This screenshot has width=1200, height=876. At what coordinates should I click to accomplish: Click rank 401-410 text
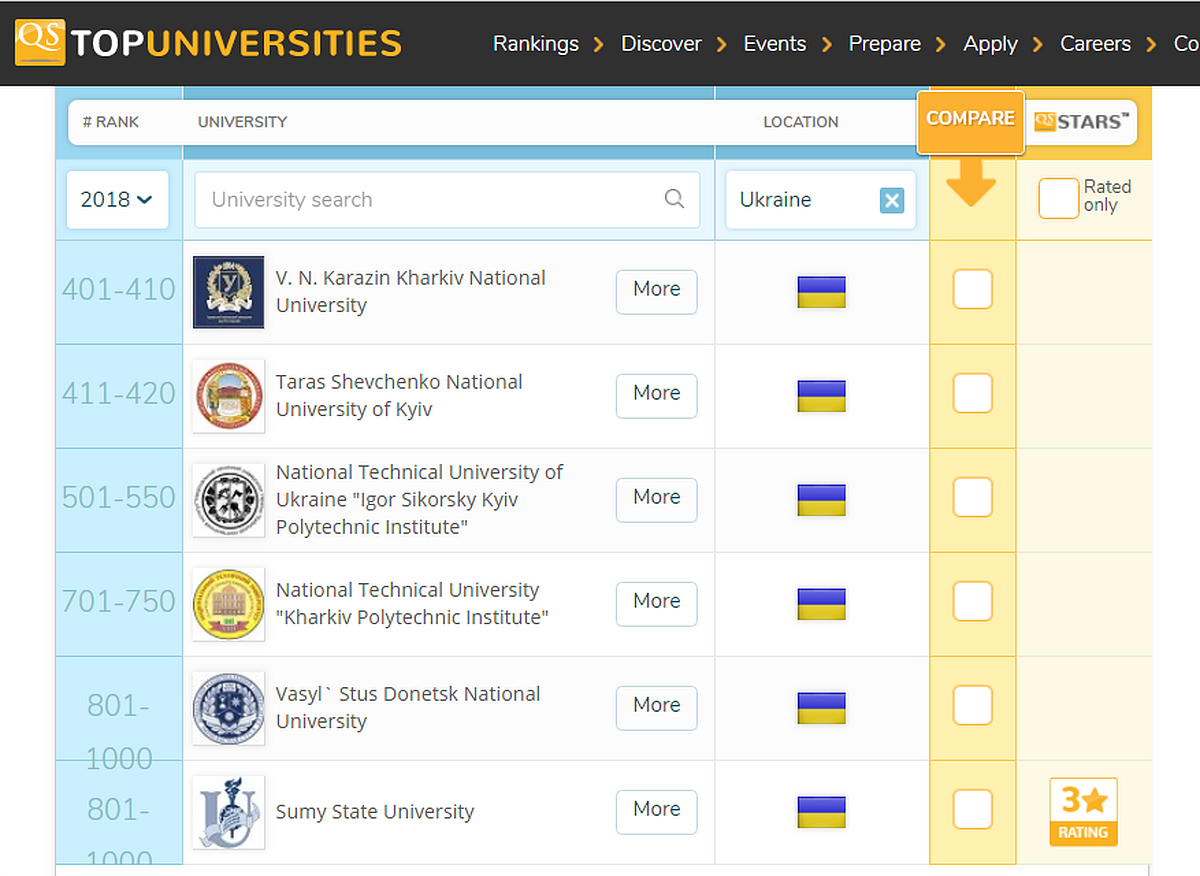[119, 289]
